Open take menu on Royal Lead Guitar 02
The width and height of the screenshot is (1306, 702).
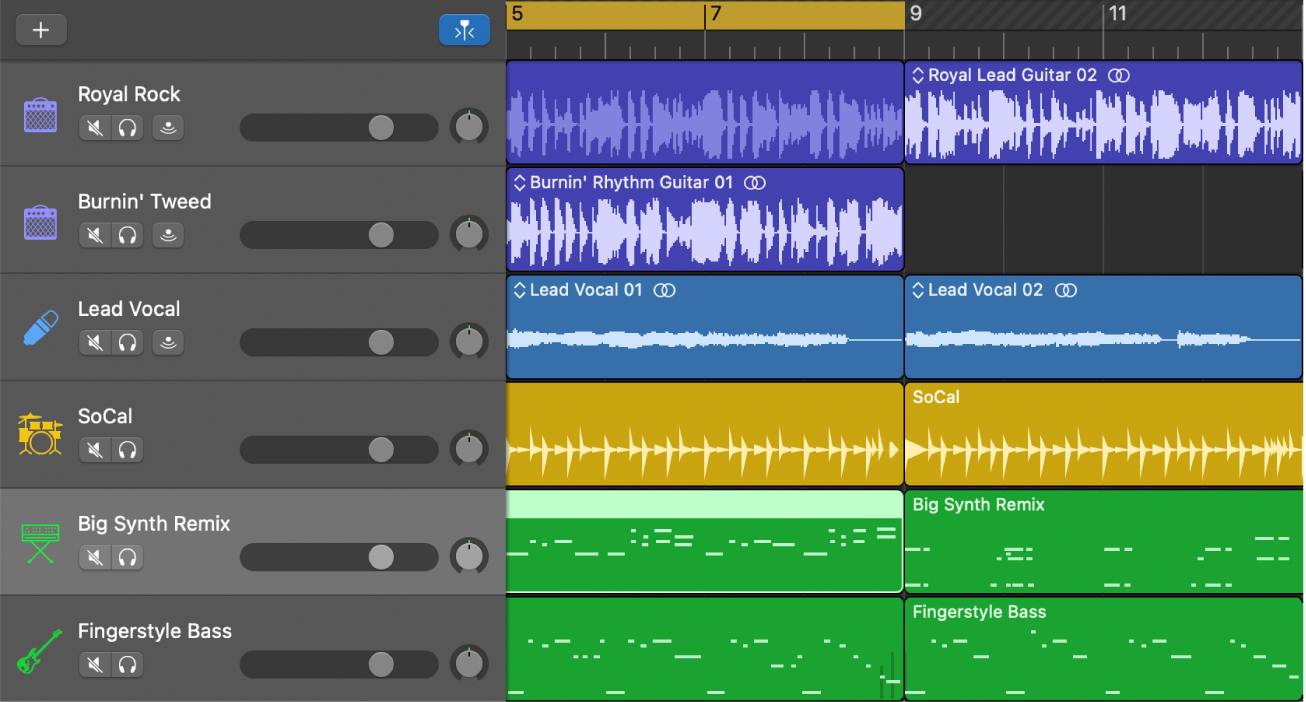(918, 76)
